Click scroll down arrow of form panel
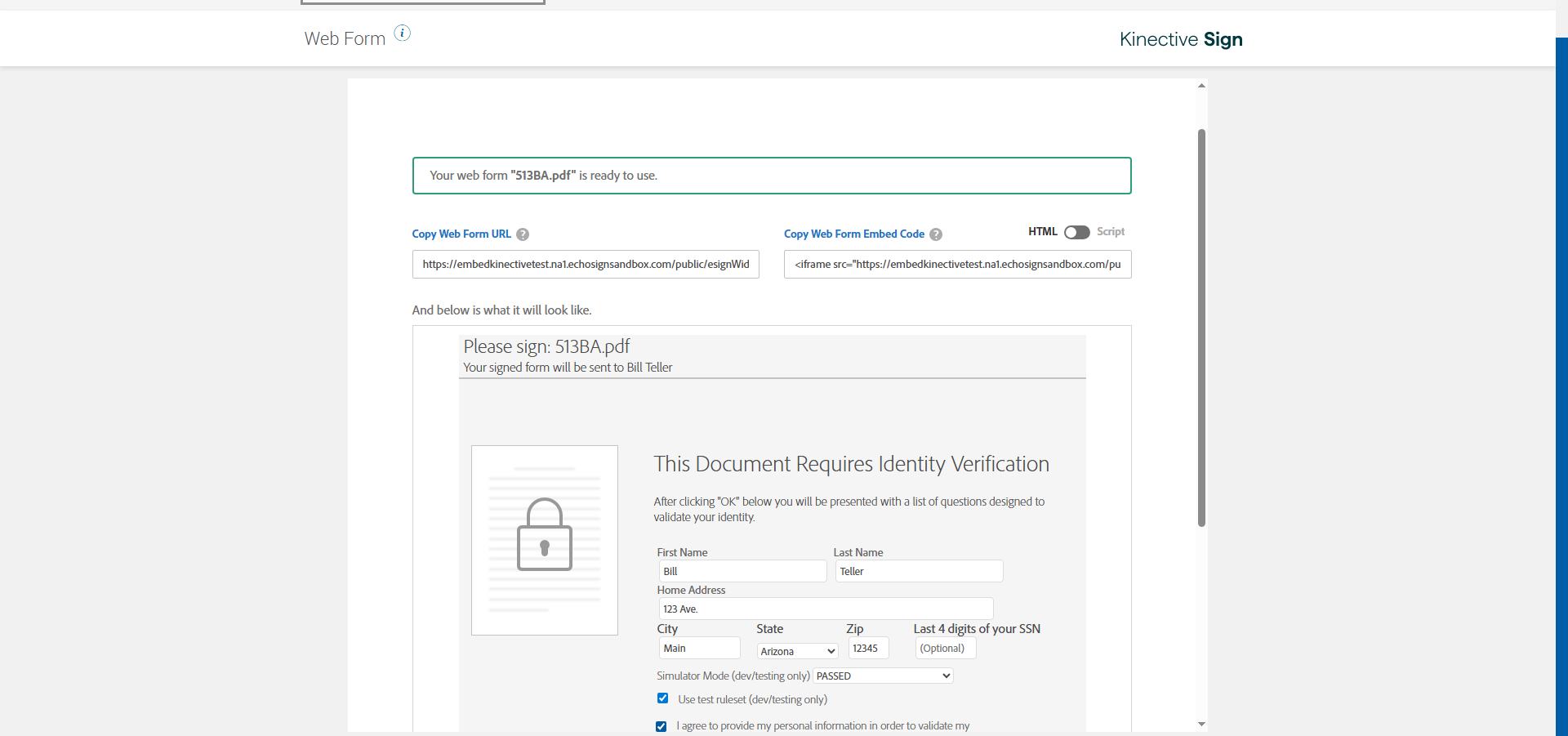 point(1201,724)
